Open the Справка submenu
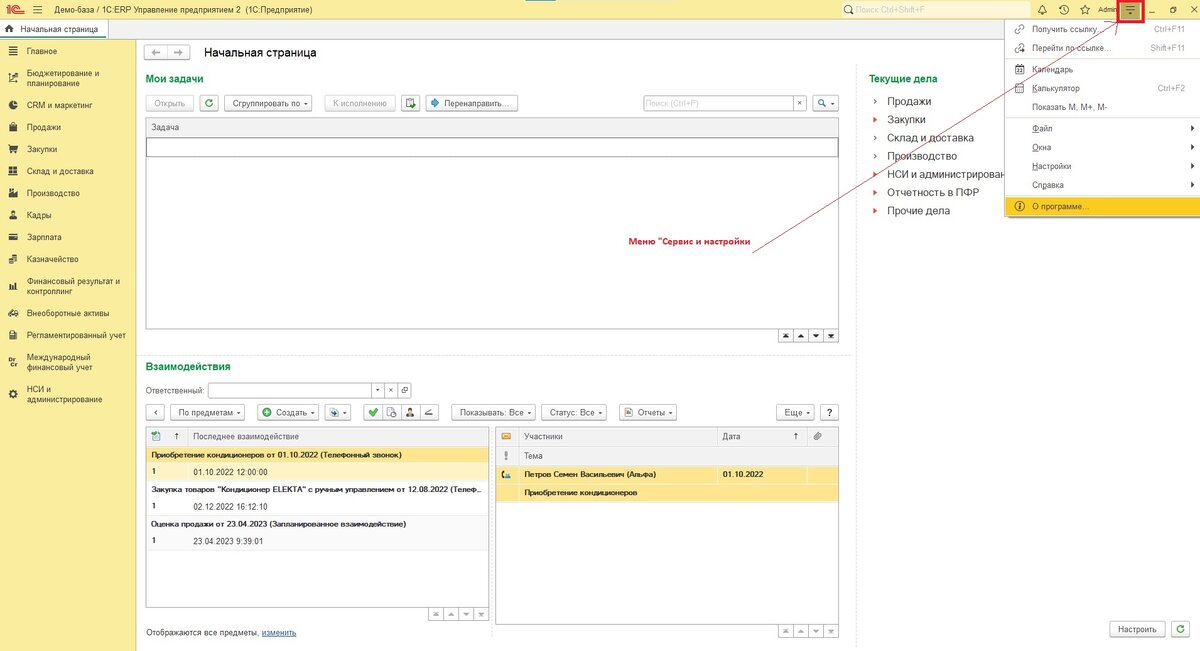The width and height of the screenshot is (1200, 651). tap(1102, 185)
